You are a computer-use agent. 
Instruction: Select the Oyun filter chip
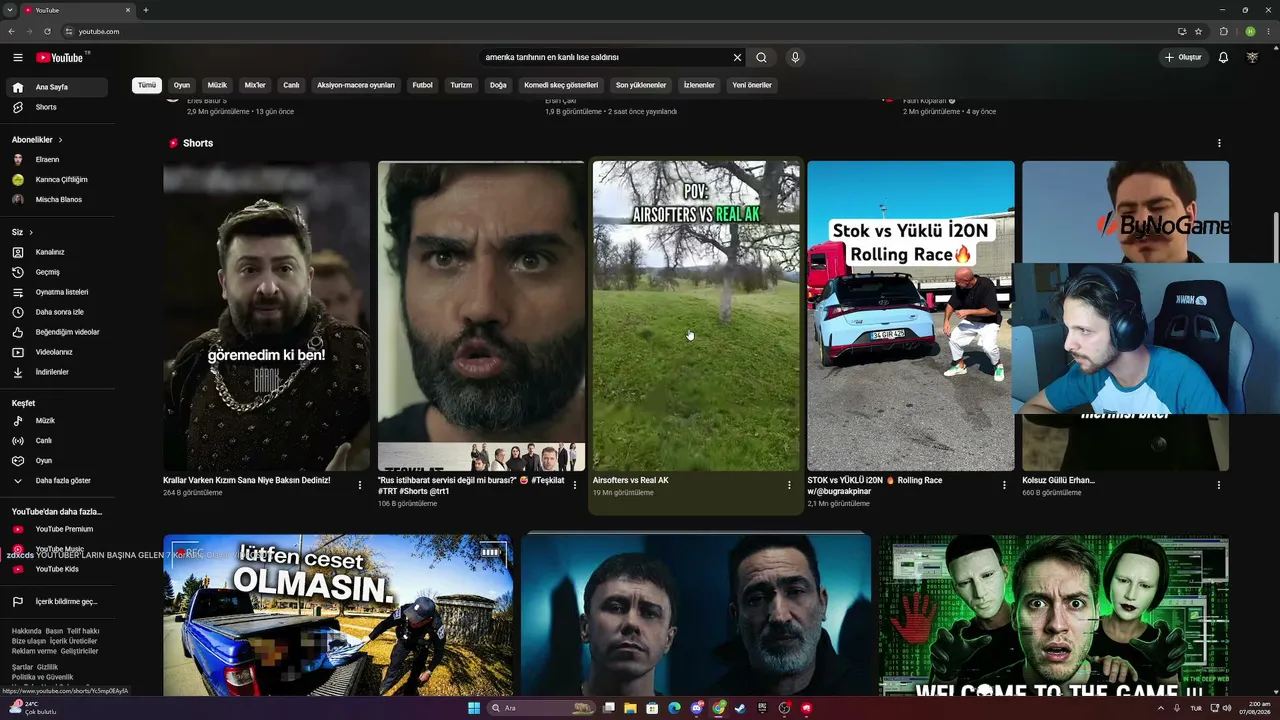click(x=182, y=85)
